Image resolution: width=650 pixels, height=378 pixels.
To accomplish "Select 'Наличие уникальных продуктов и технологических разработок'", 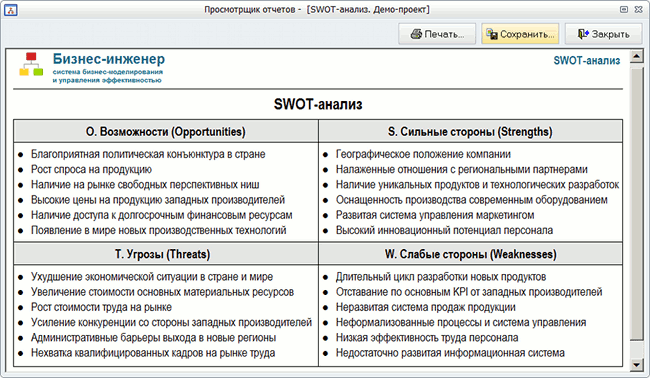I will (478, 184).
